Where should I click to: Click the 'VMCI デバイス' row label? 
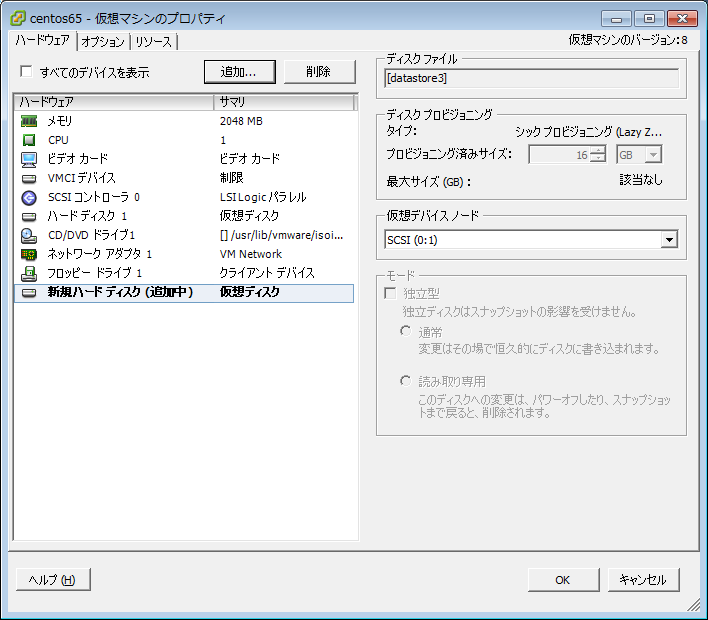click(81, 178)
